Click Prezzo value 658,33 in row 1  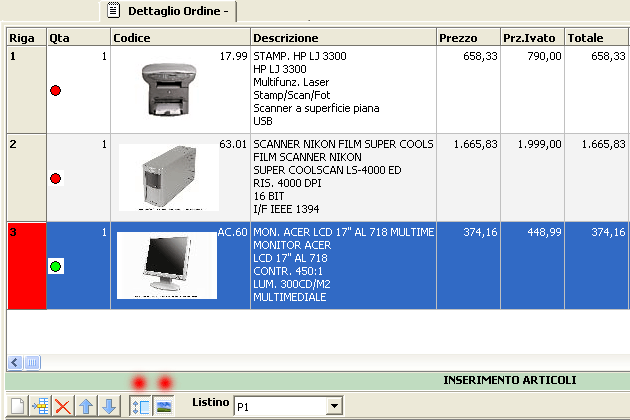pyautogui.click(x=480, y=56)
